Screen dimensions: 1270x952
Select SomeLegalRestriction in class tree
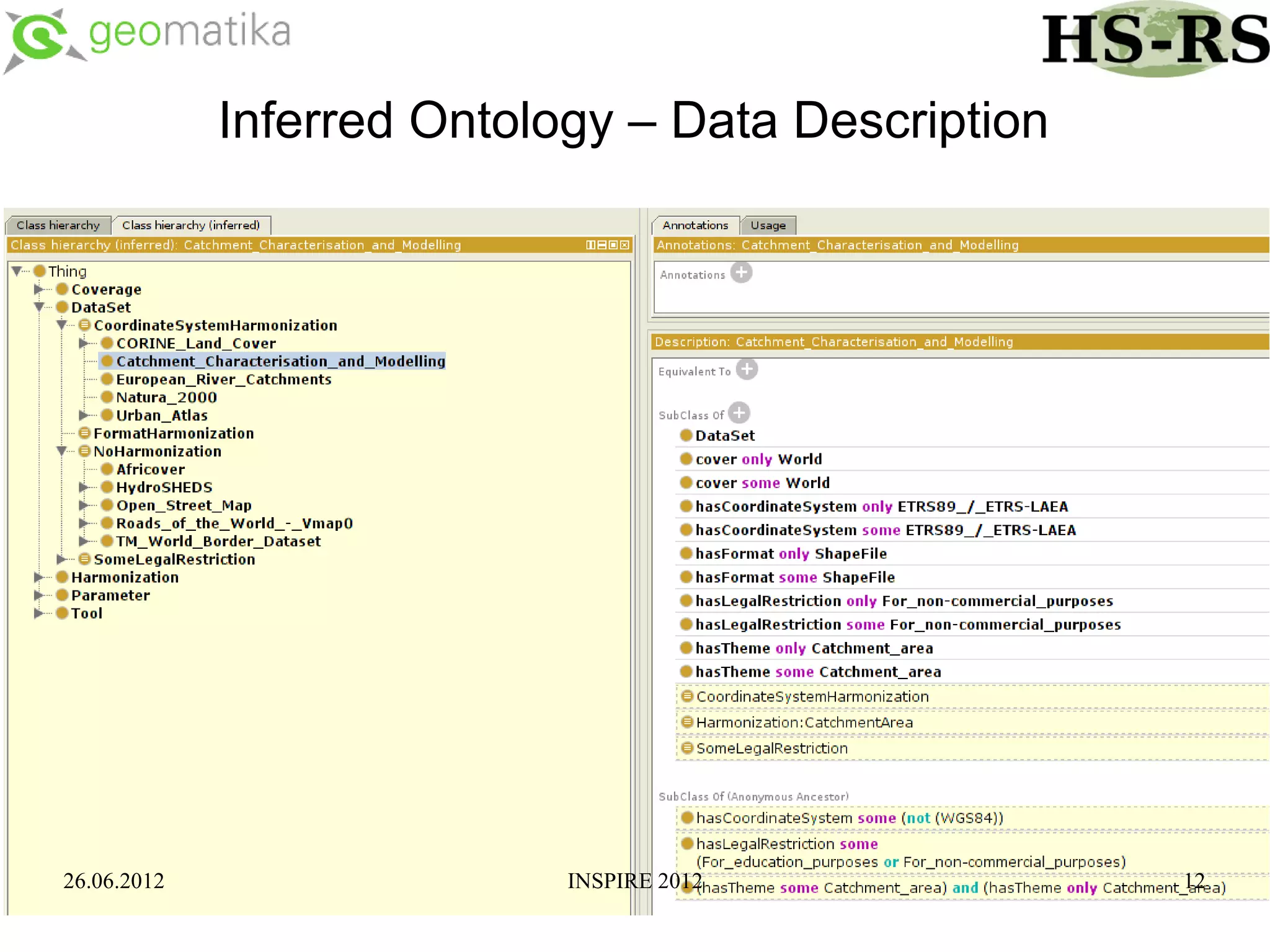pos(167,559)
